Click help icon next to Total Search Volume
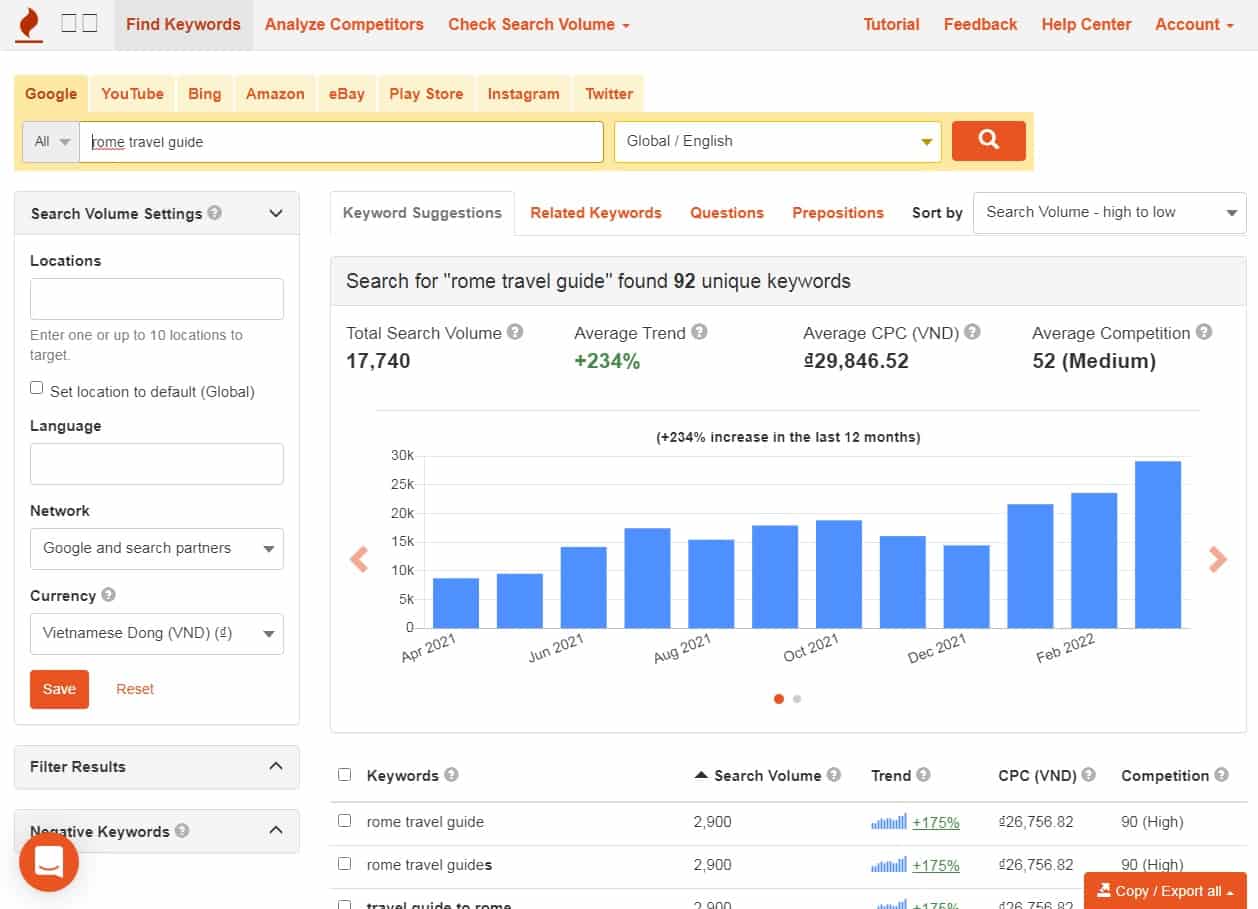1258x909 pixels. (514, 332)
